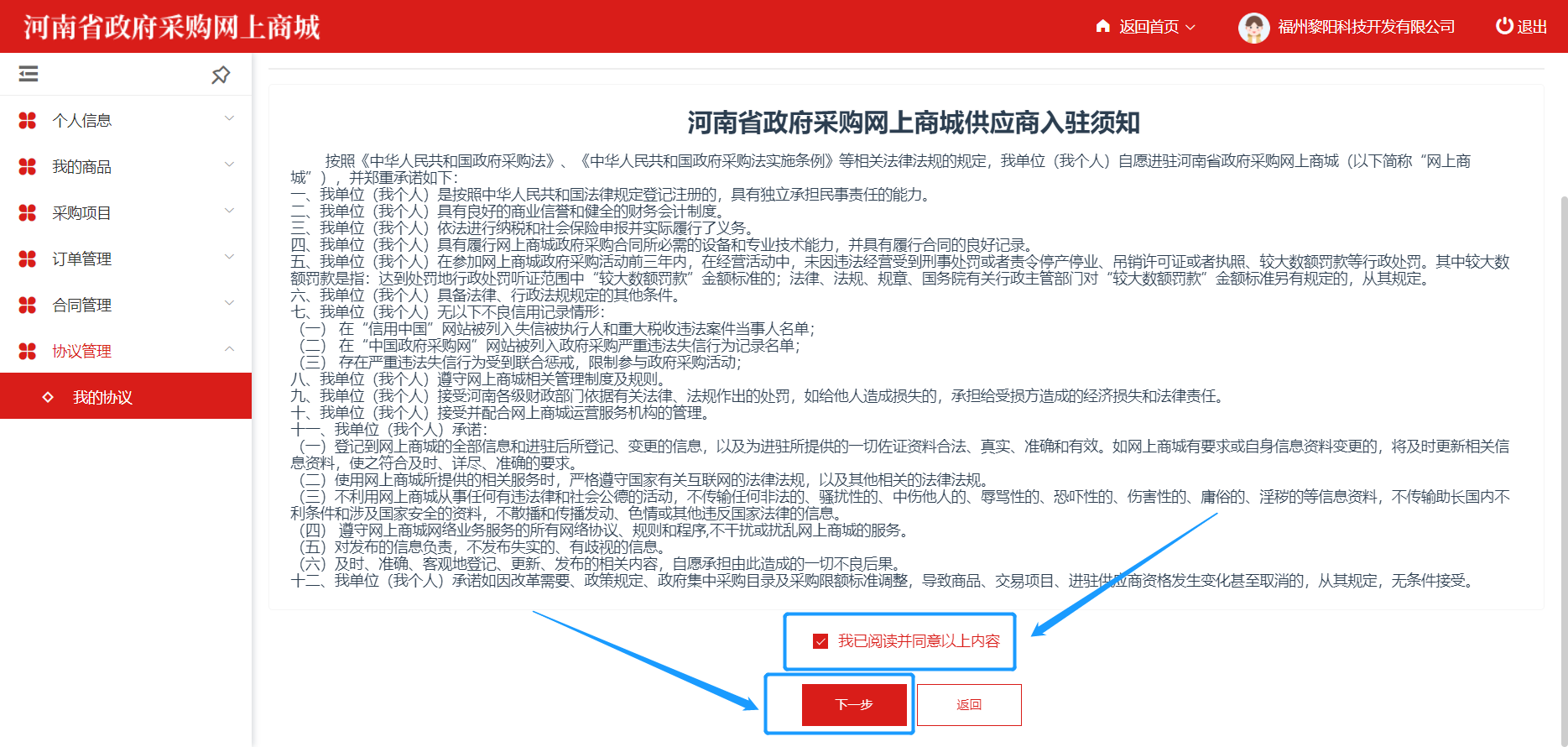Expand the 个人信息 menu chevron
Image resolution: width=1568 pixels, height=747 pixels.
(x=229, y=118)
